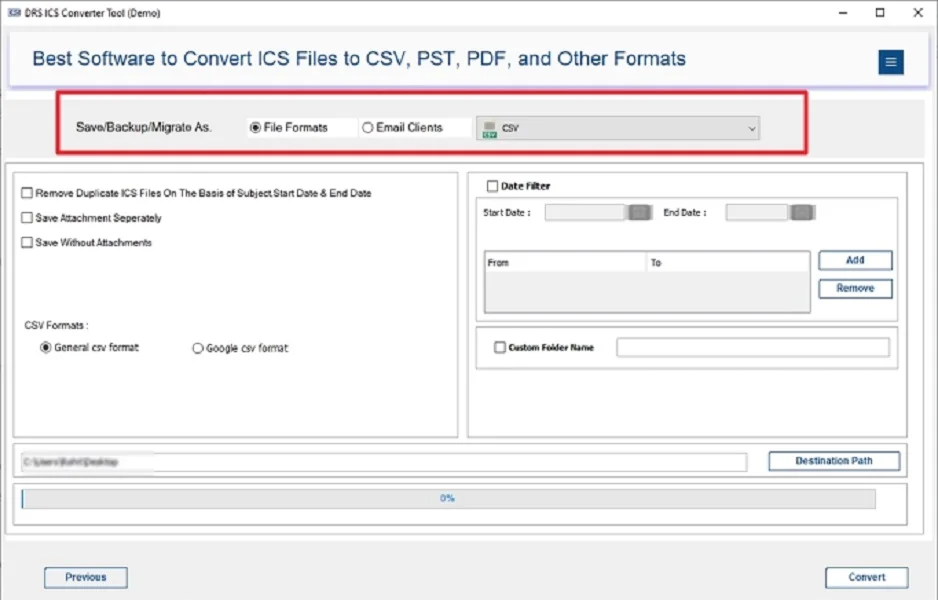The height and width of the screenshot is (600, 938).
Task: Open the hamburger menu icon
Action: coord(890,62)
